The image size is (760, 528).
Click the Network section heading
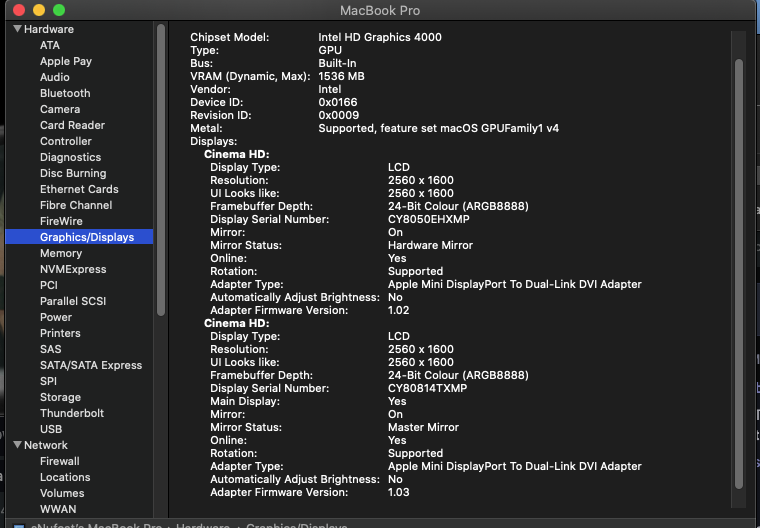click(x=46, y=445)
